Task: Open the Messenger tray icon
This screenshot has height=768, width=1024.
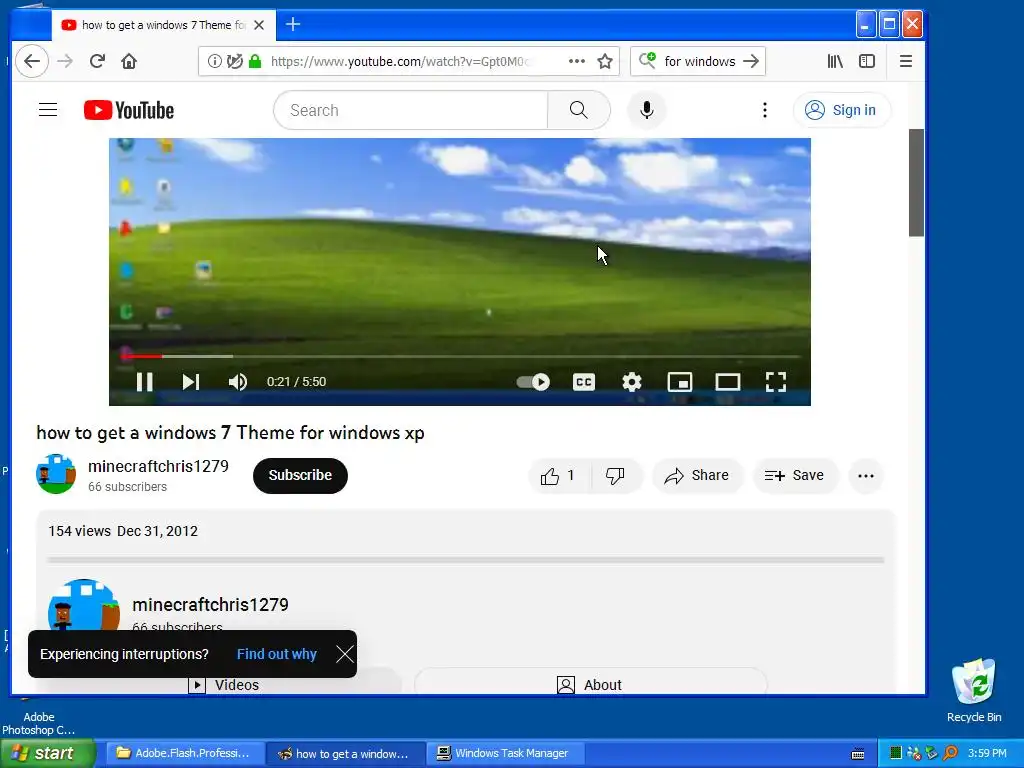Action: tap(914, 753)
